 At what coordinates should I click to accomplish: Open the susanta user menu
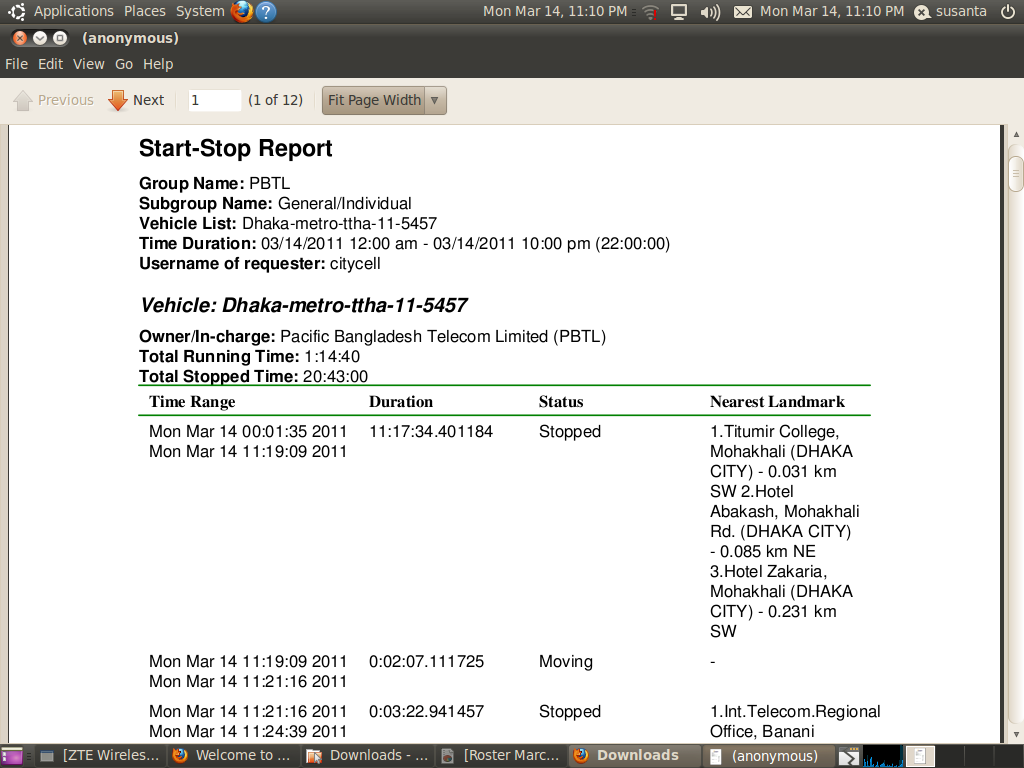point(961,11)
